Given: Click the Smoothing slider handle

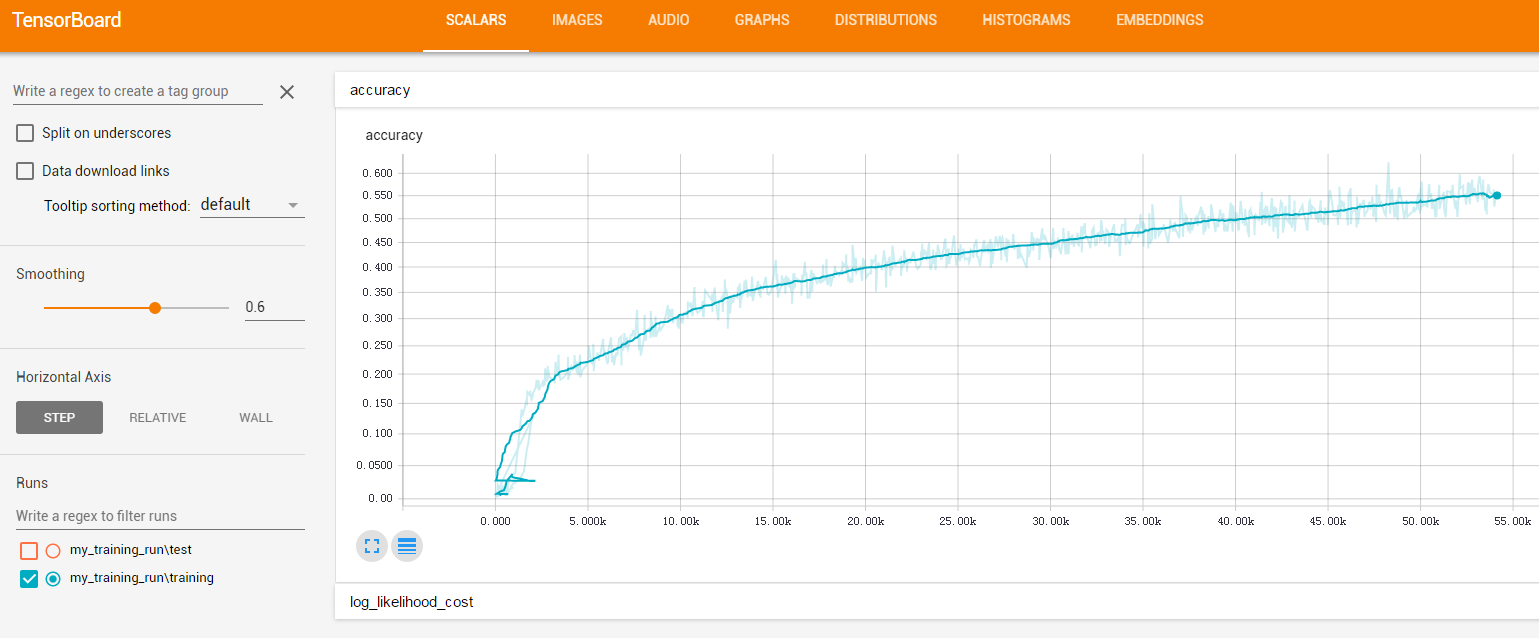Looking at the screenshot, I should click(x=155, y=308).
